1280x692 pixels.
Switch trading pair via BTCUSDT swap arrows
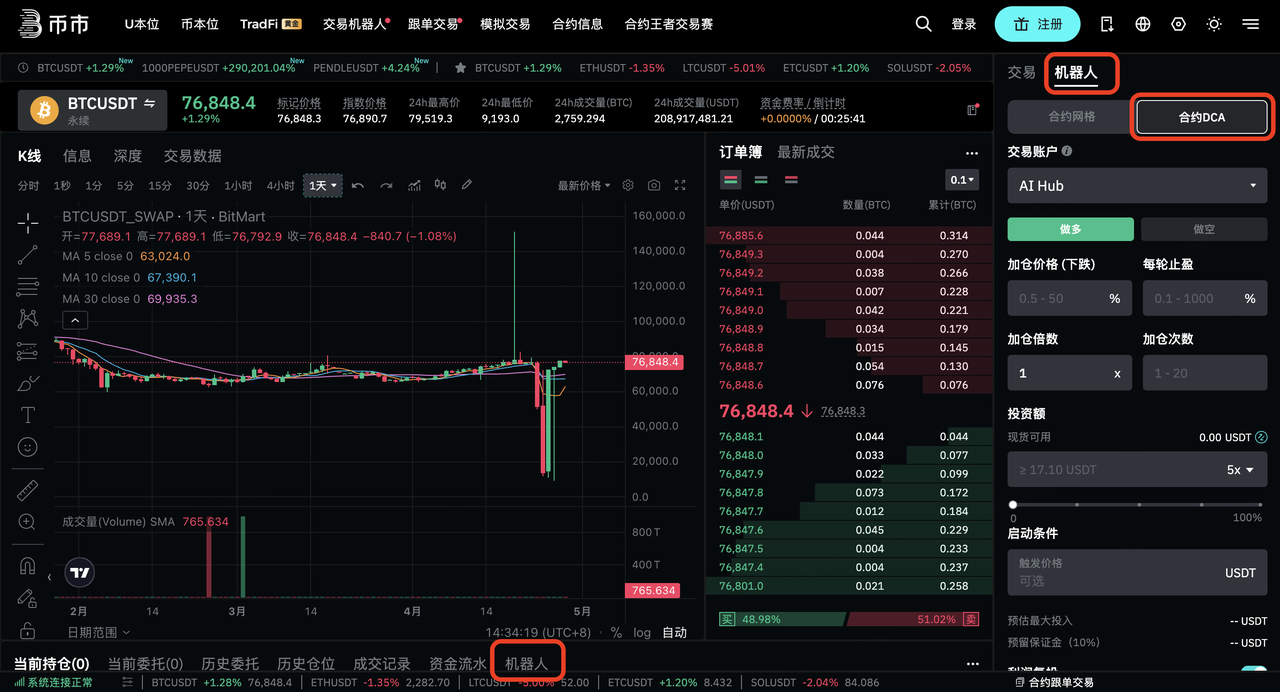click(150, 103)
